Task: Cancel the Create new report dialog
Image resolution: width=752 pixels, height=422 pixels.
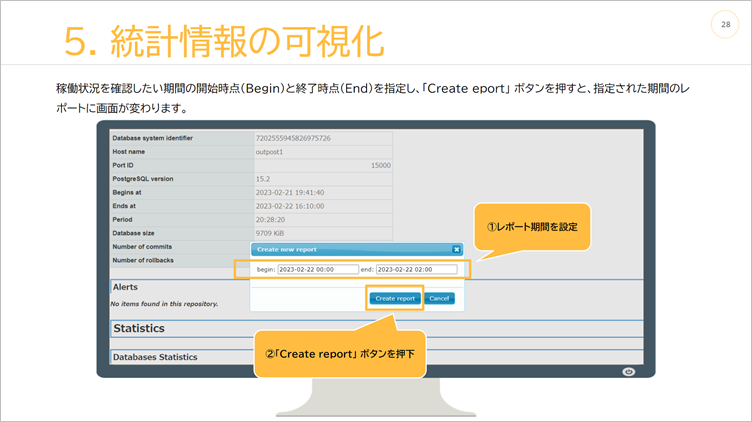Action: [439, 298]
